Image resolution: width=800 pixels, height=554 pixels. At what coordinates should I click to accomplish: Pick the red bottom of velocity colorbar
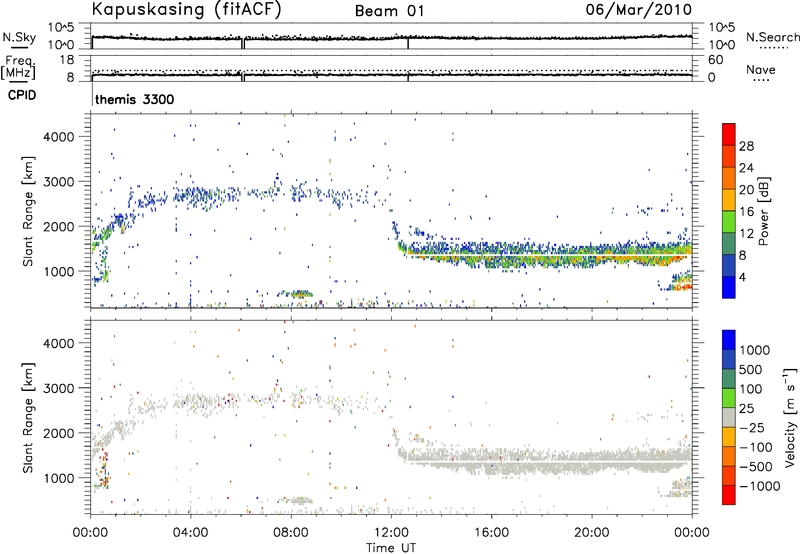coord(729,495)
